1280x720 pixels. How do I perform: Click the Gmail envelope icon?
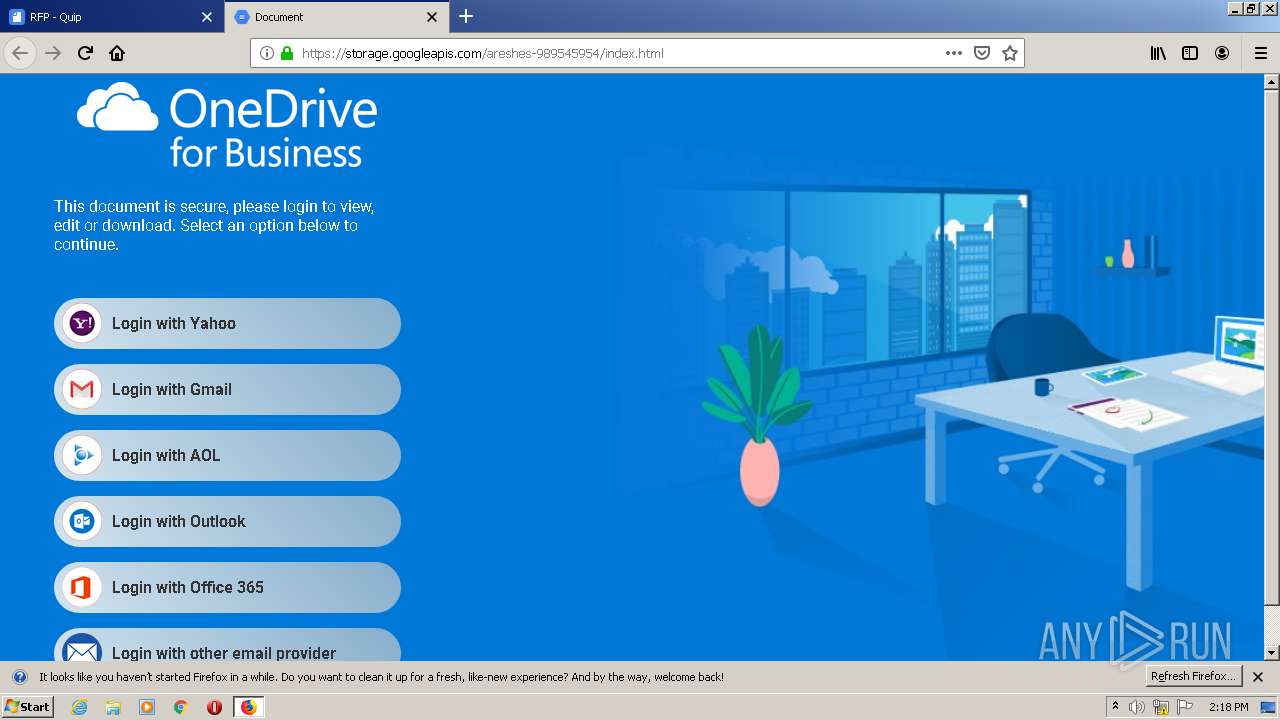[x=82, y=390]
